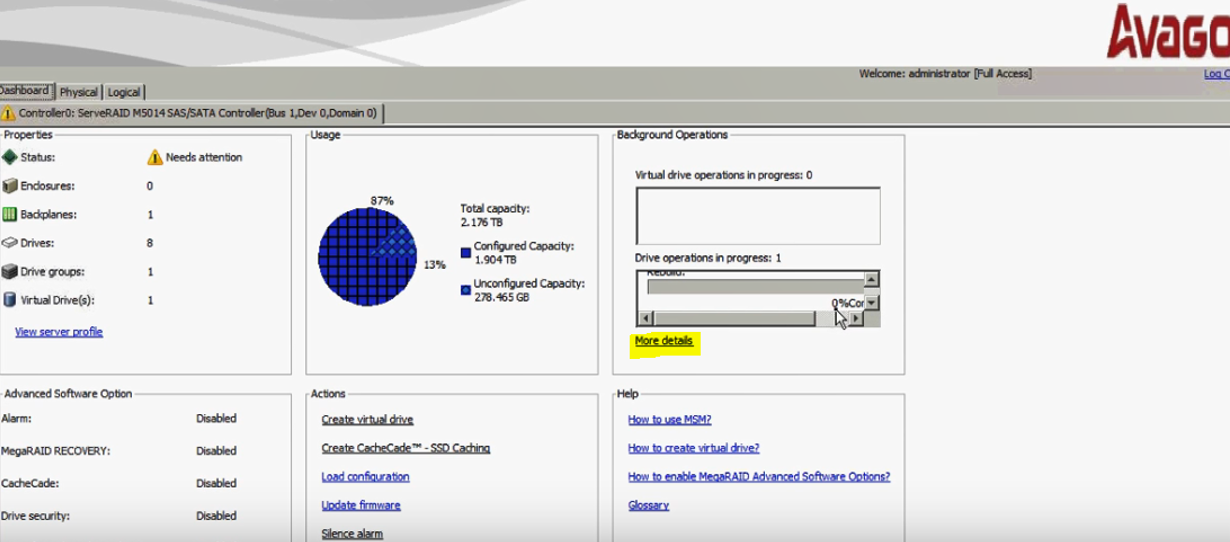Click the Backplanes green icon
1230x542 pixels.
click(x=10, y=214)
